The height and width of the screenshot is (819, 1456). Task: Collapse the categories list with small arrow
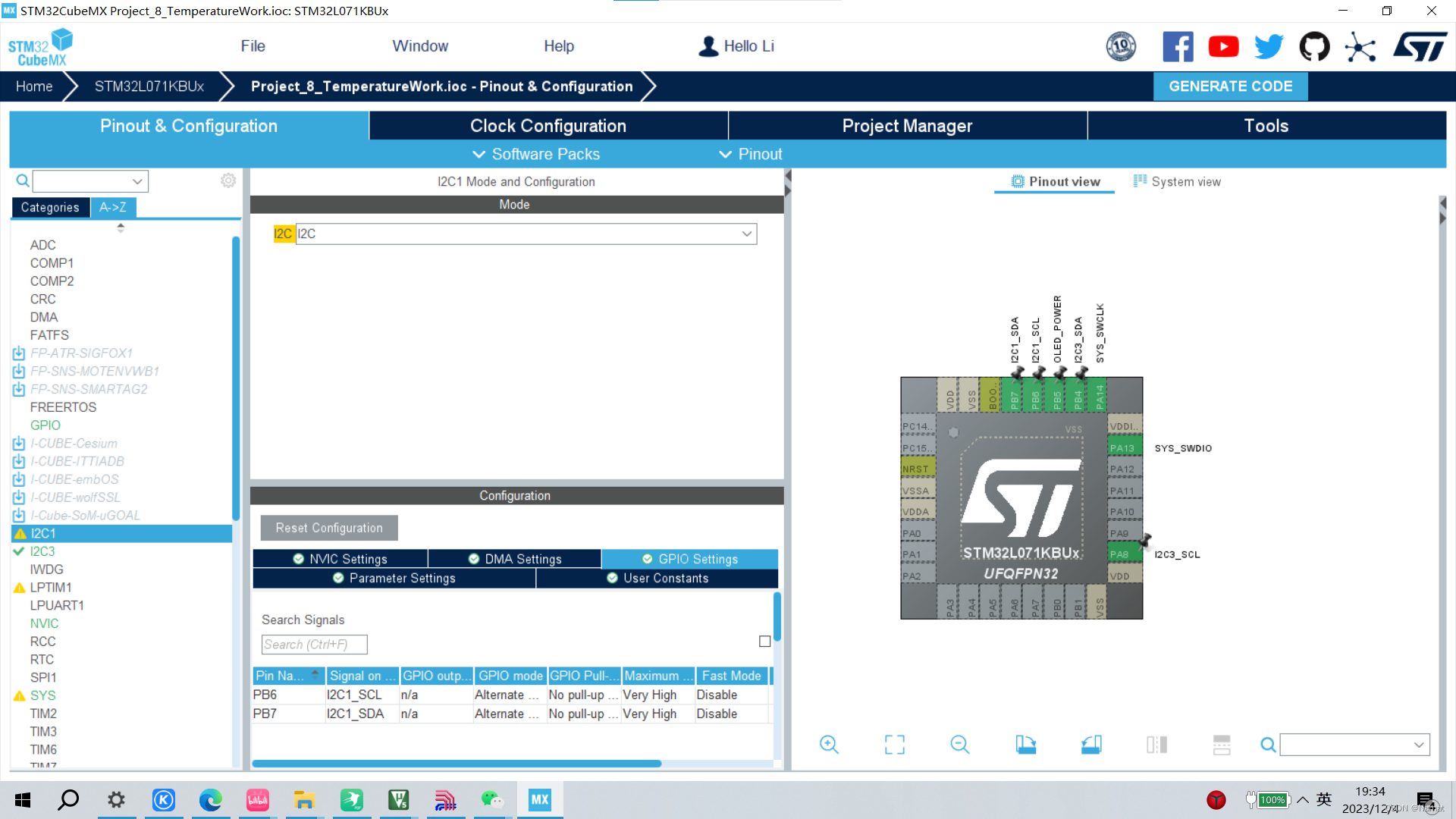pyautogui.click(x=121, y=227)
